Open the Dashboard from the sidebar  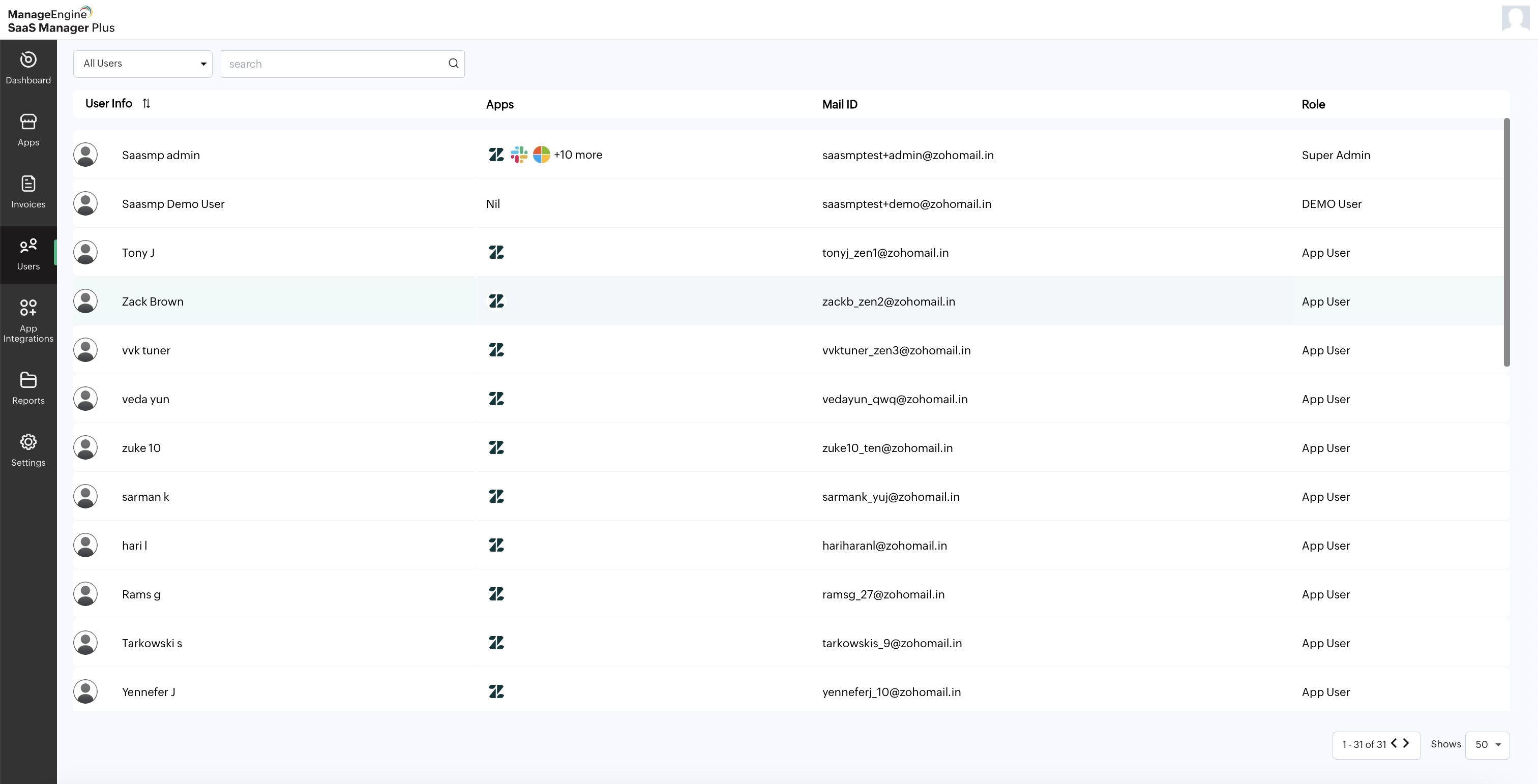pyautogui.click(x=28, y=67)
